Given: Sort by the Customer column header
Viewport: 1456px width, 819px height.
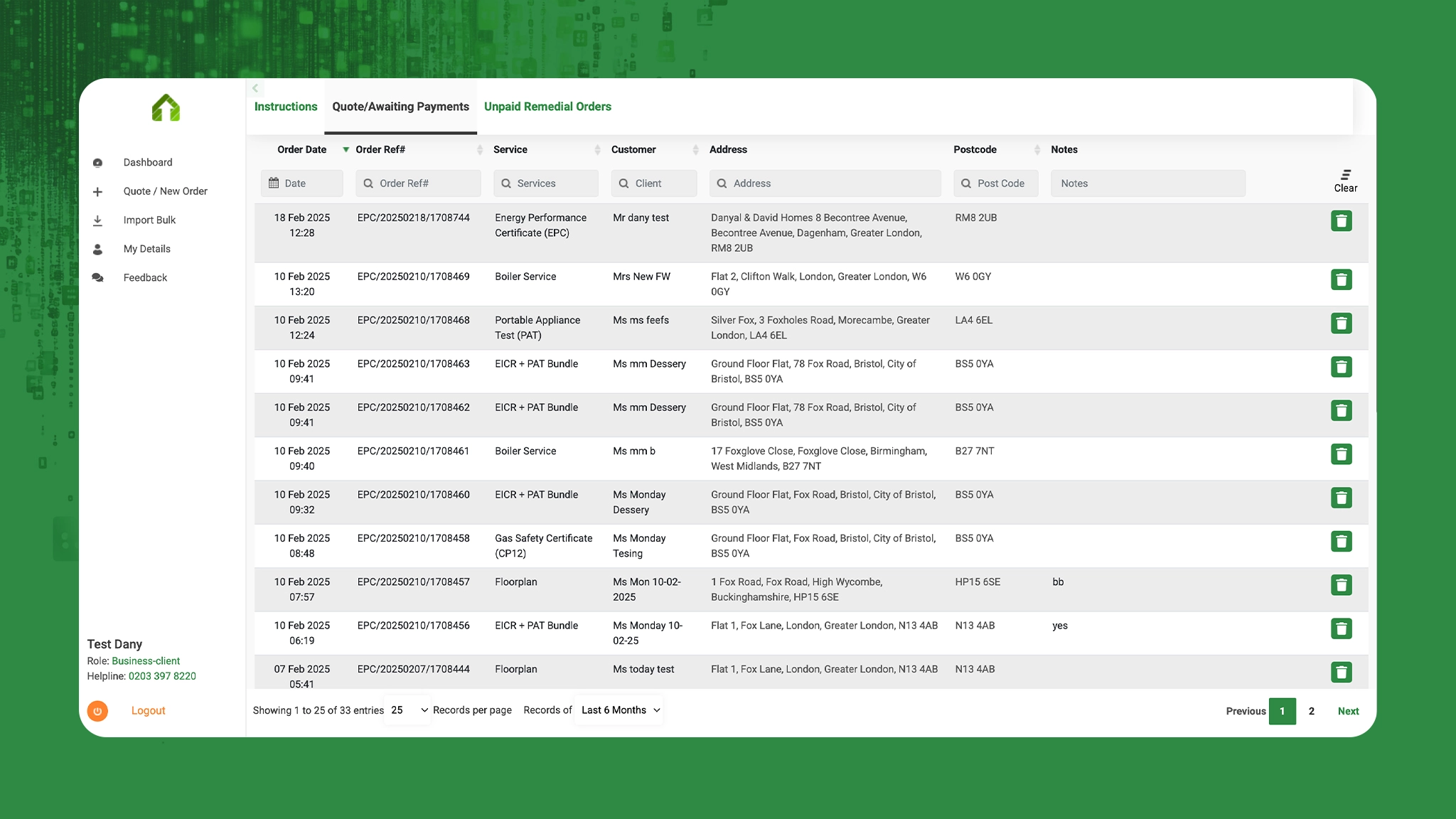Looking at the screenshot, I should [633, 149].
